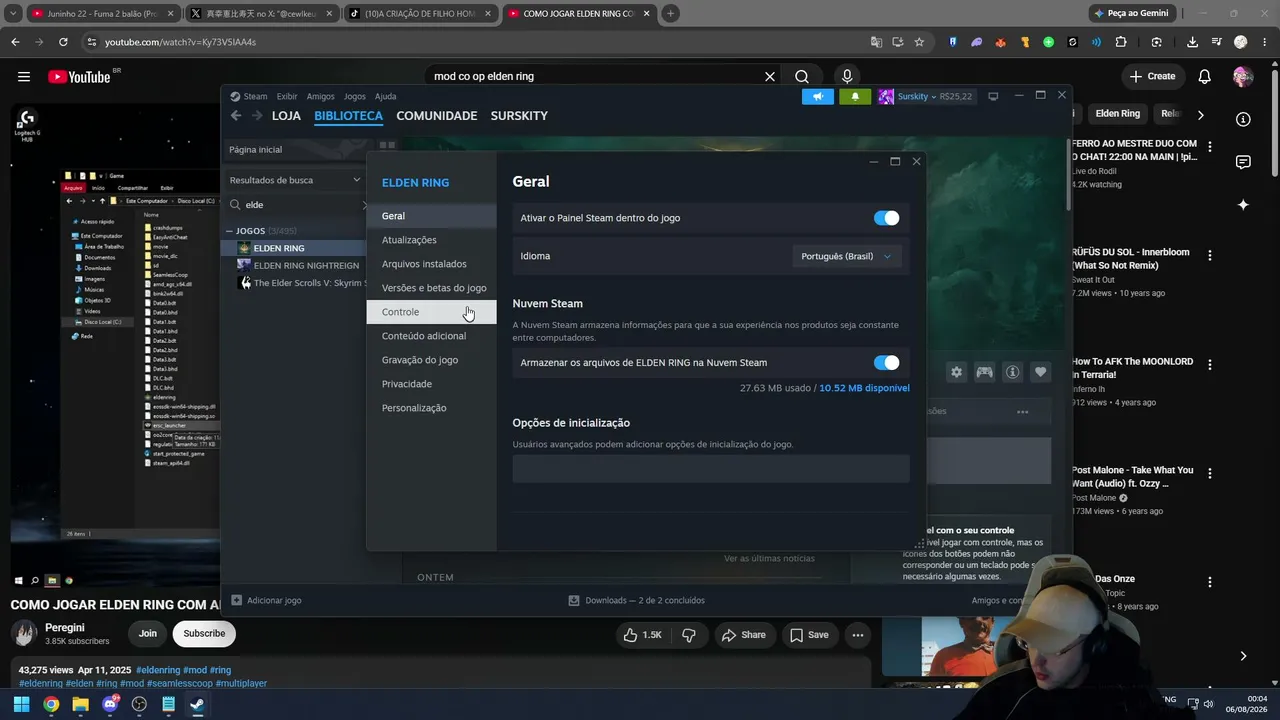Clear the YouTube search query
This screenshot has width=1280, height=720.
coord(770,76)
